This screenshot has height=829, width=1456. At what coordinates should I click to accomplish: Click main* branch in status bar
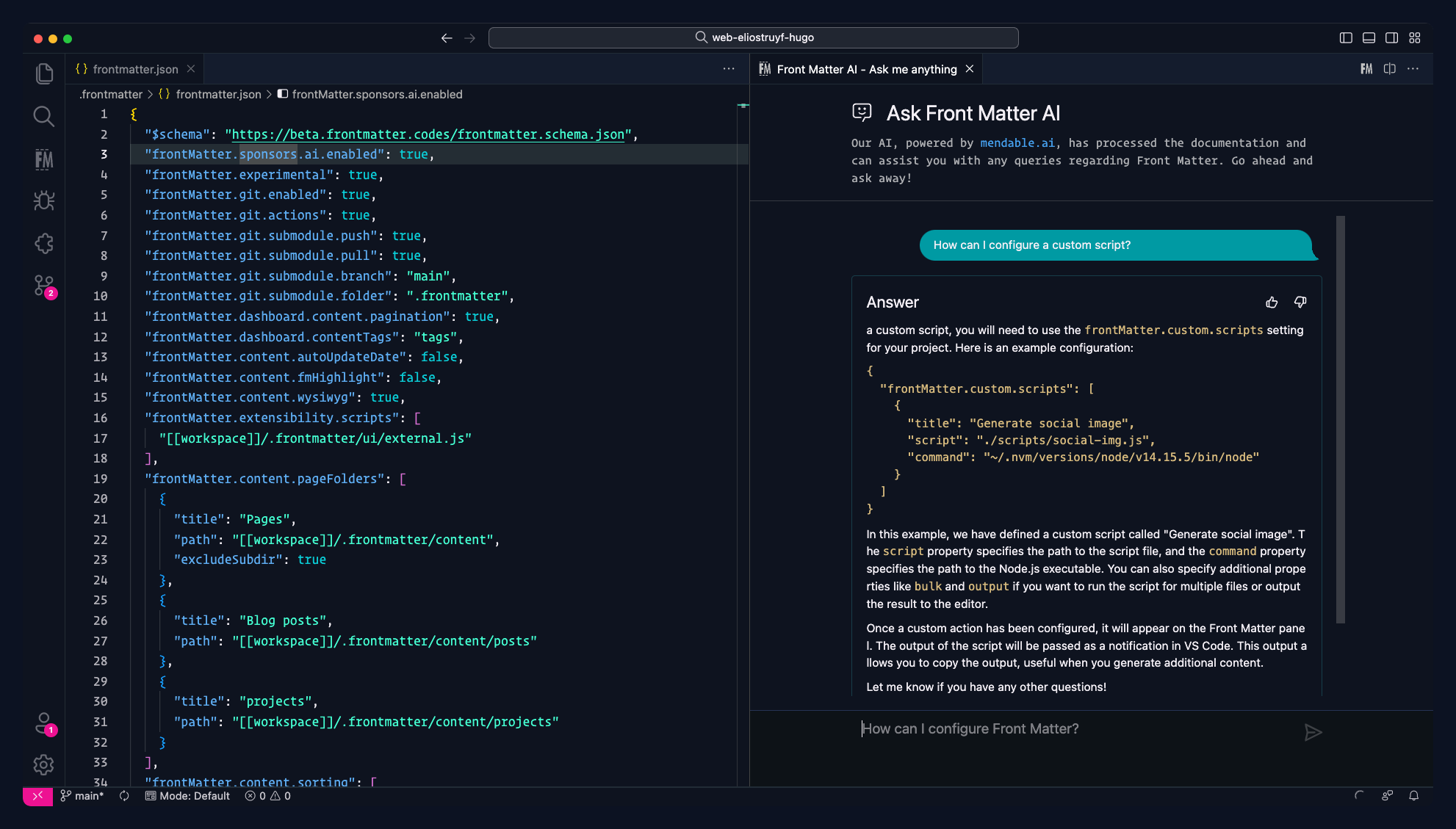tap(82, 796)
